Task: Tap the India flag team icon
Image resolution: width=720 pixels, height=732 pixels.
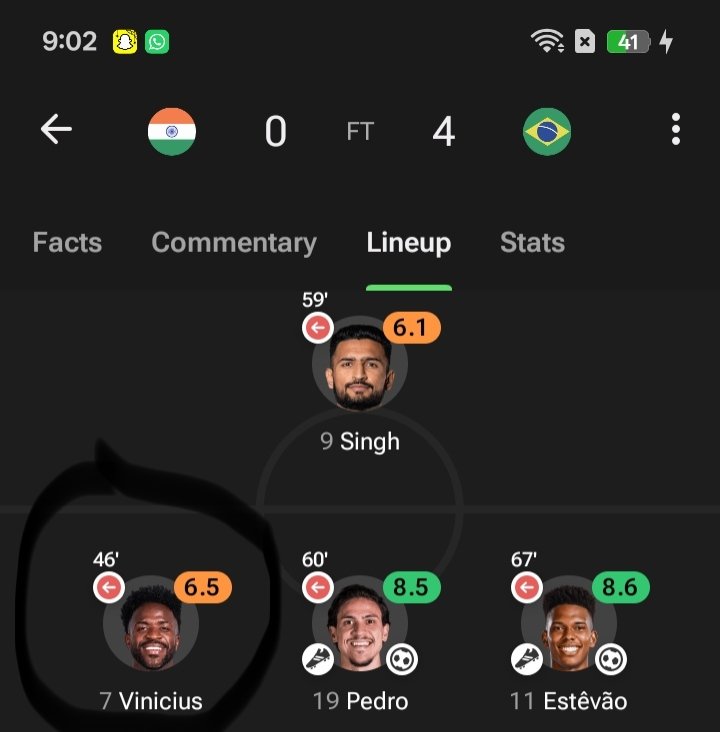Action: pos(172,131)
